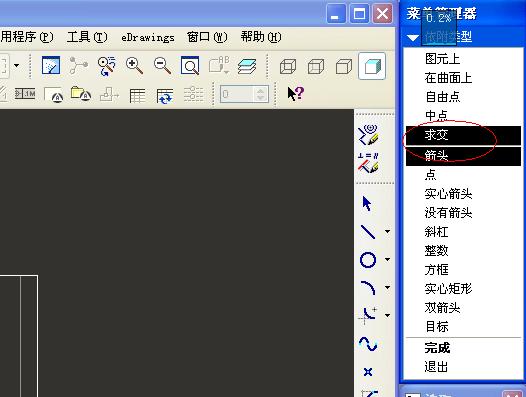Switch to hidden line display

point(316,66)
